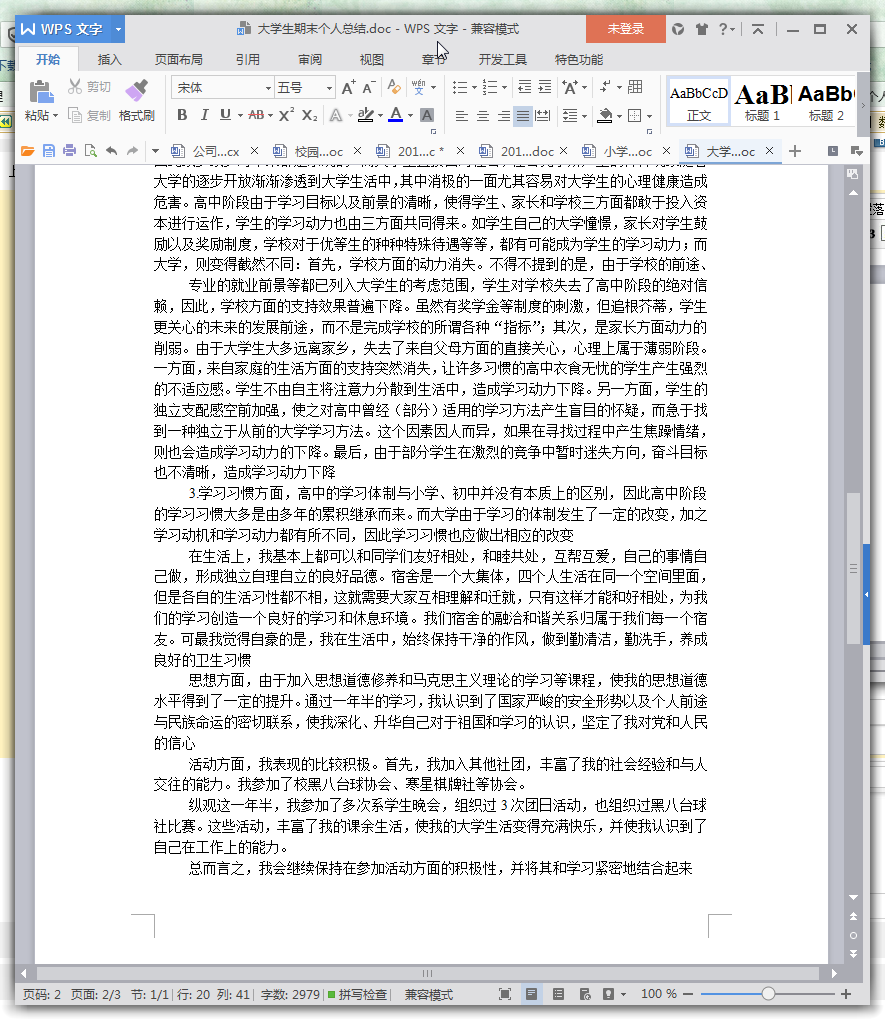Add a new document tab with plus
The width and height of the screenshot is (885, 1020).
795,151
